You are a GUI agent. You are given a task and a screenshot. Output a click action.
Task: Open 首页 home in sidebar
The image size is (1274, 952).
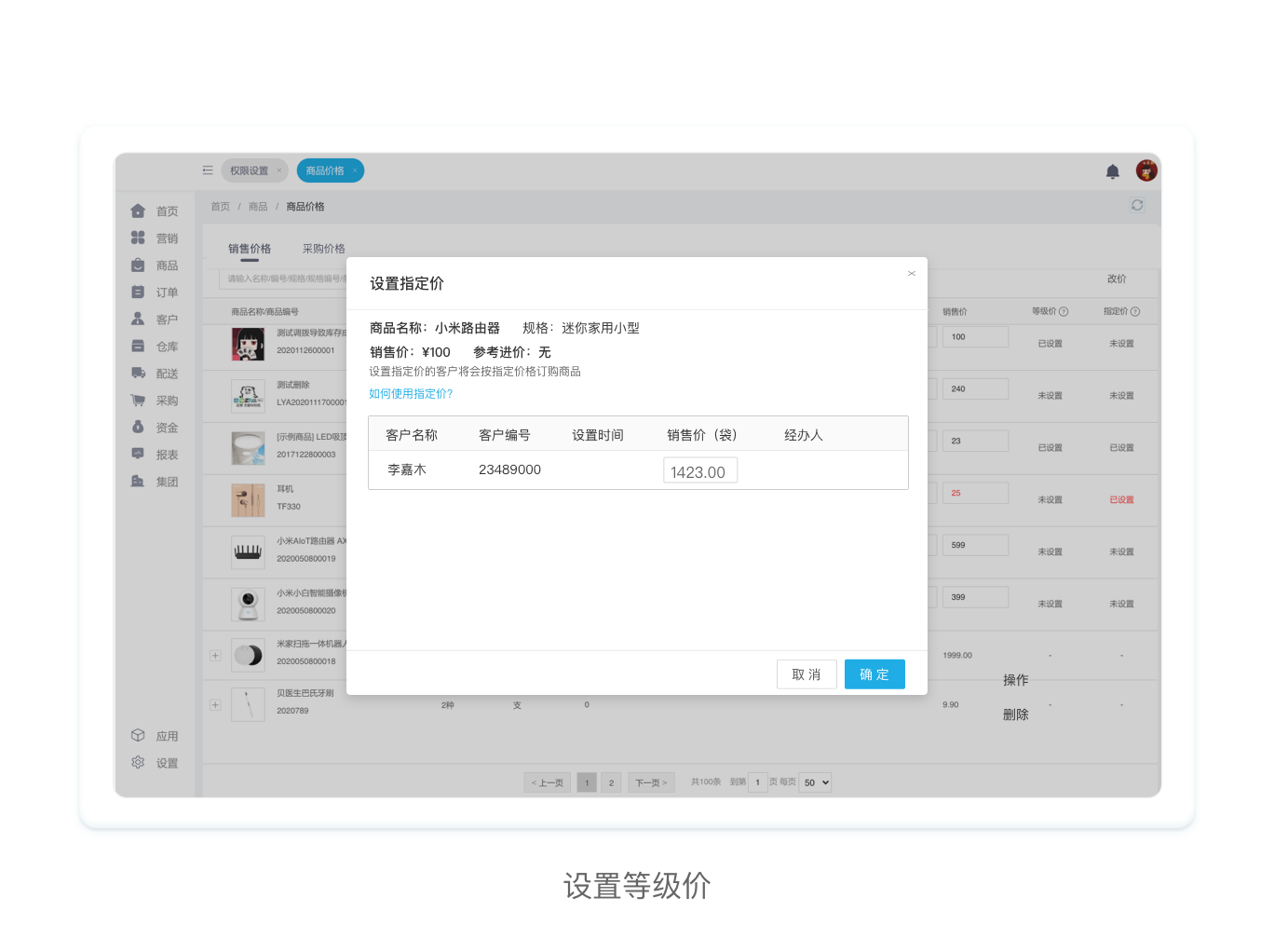pos(155,211)
